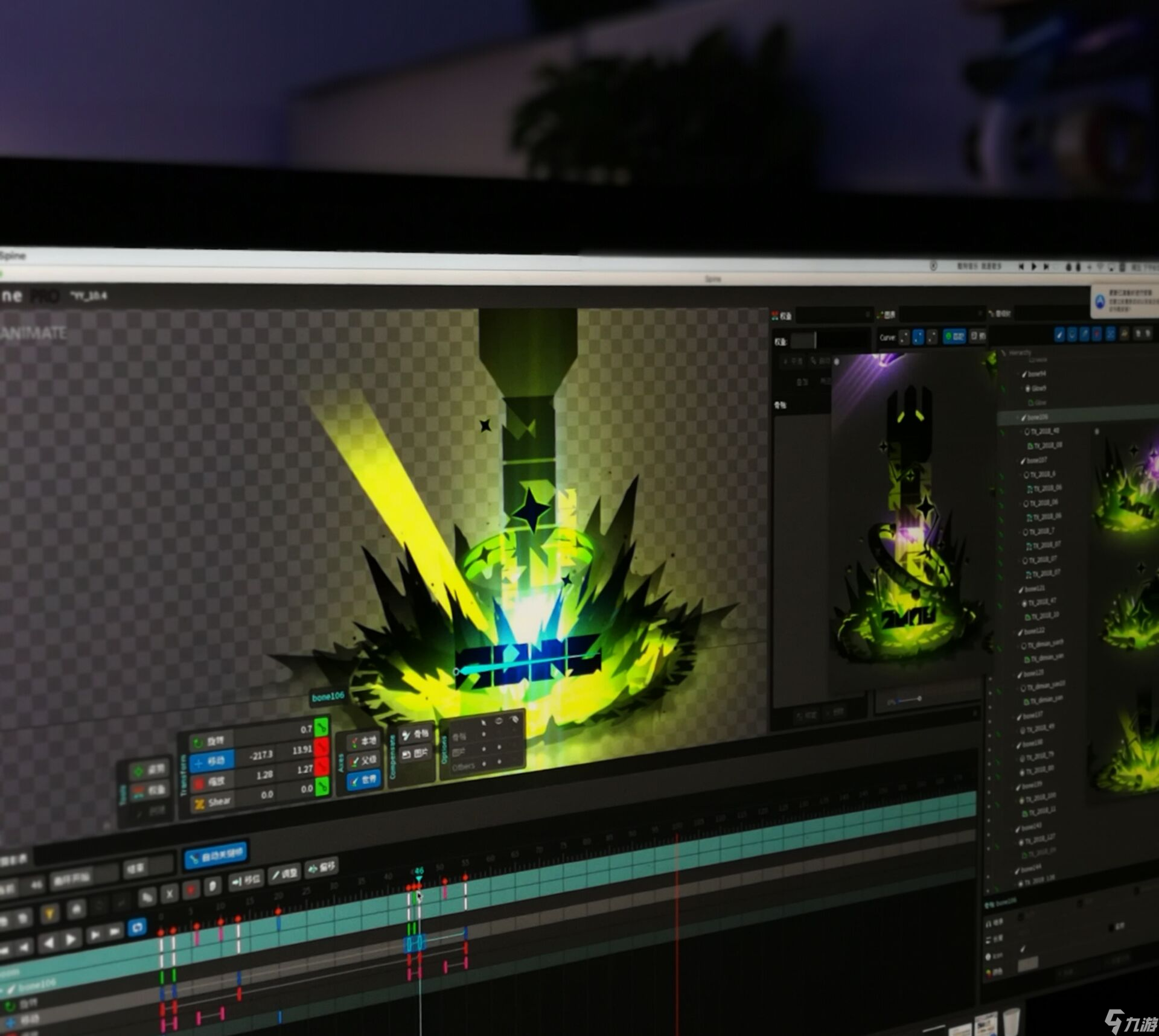
Task: Click the red keyframe diamond near frame 20
Action: (x=278, y=910)
